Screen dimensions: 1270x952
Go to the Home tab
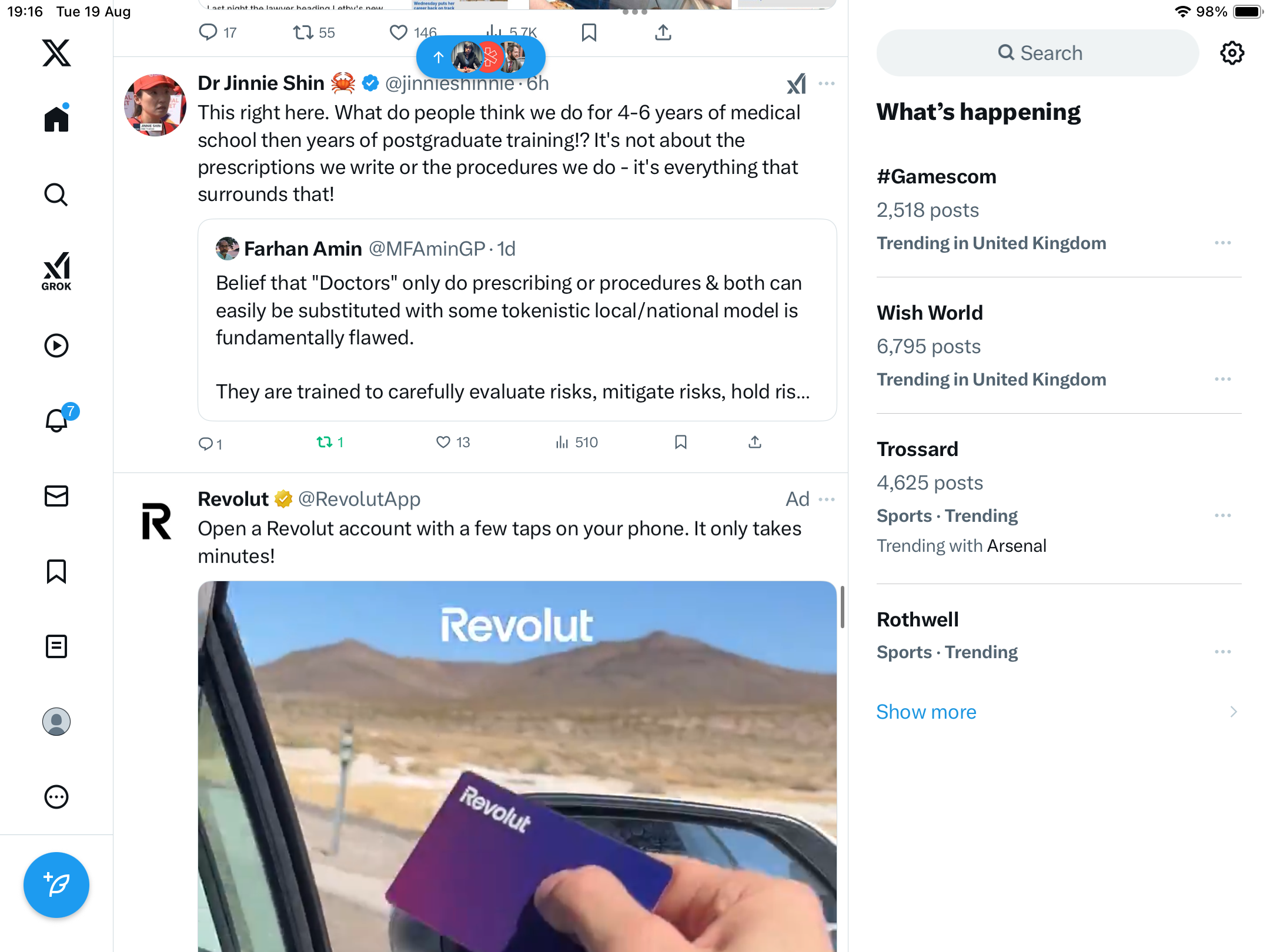pyautogui.click(x=56, y=119)
